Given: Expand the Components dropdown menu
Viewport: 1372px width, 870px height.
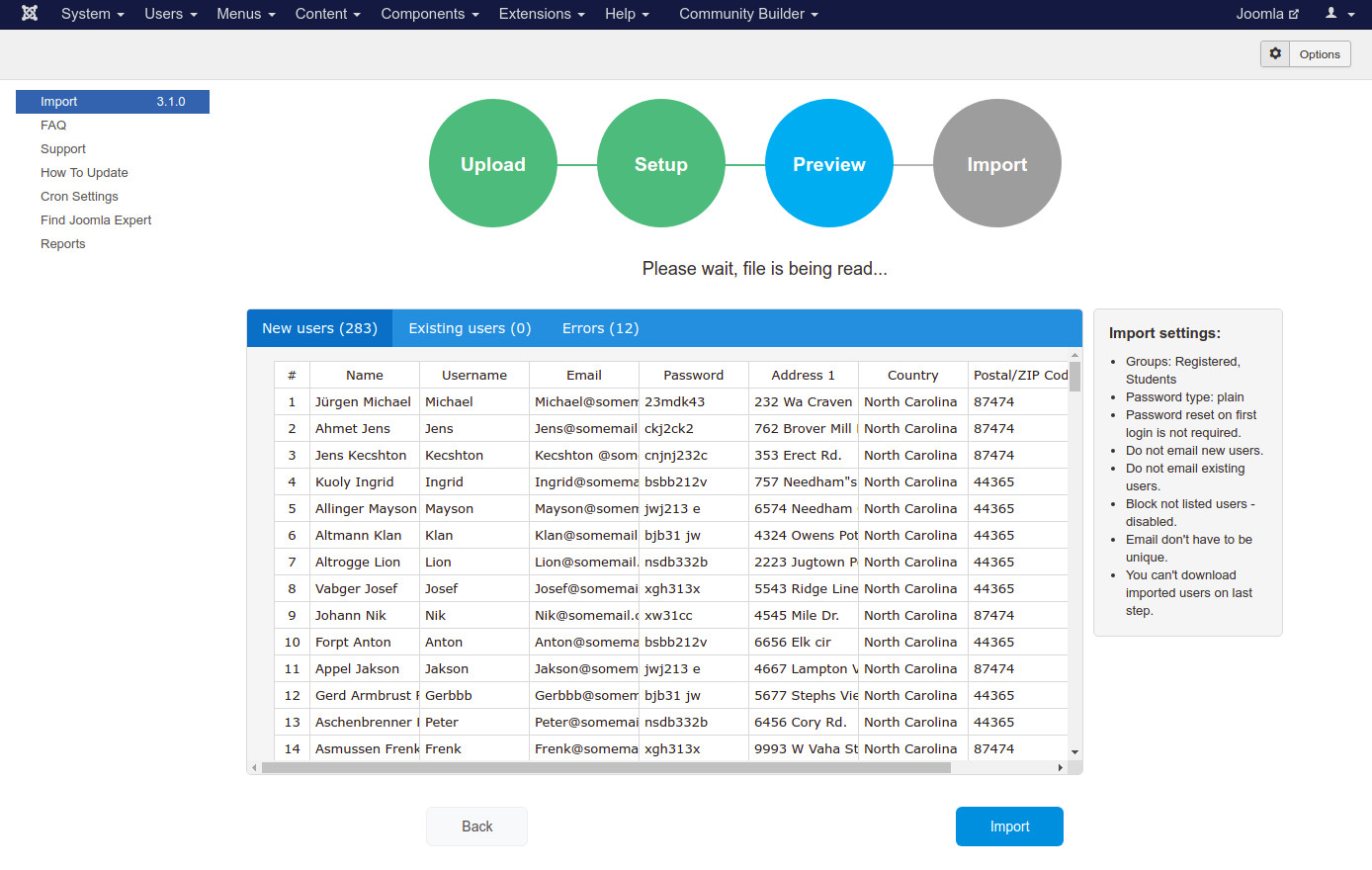Looking at the screenshot, I should click(429, 14).
